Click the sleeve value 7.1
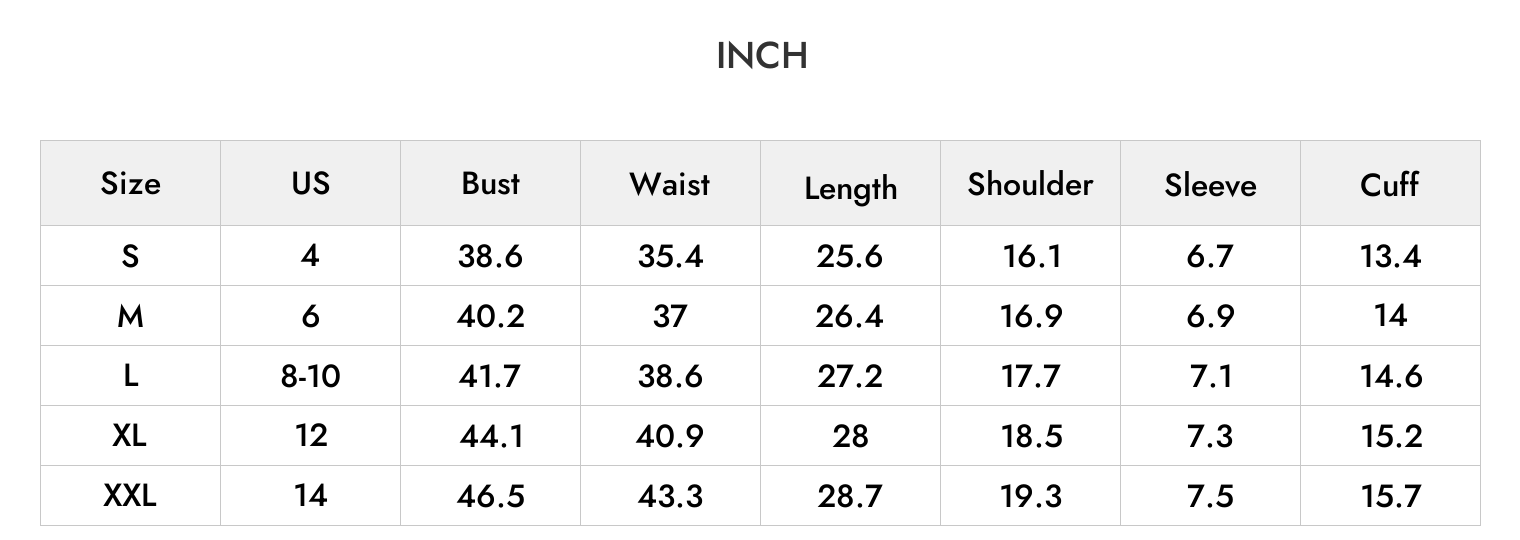Viewport: 1520px width, 540px height. click(x=1210, y=376)
